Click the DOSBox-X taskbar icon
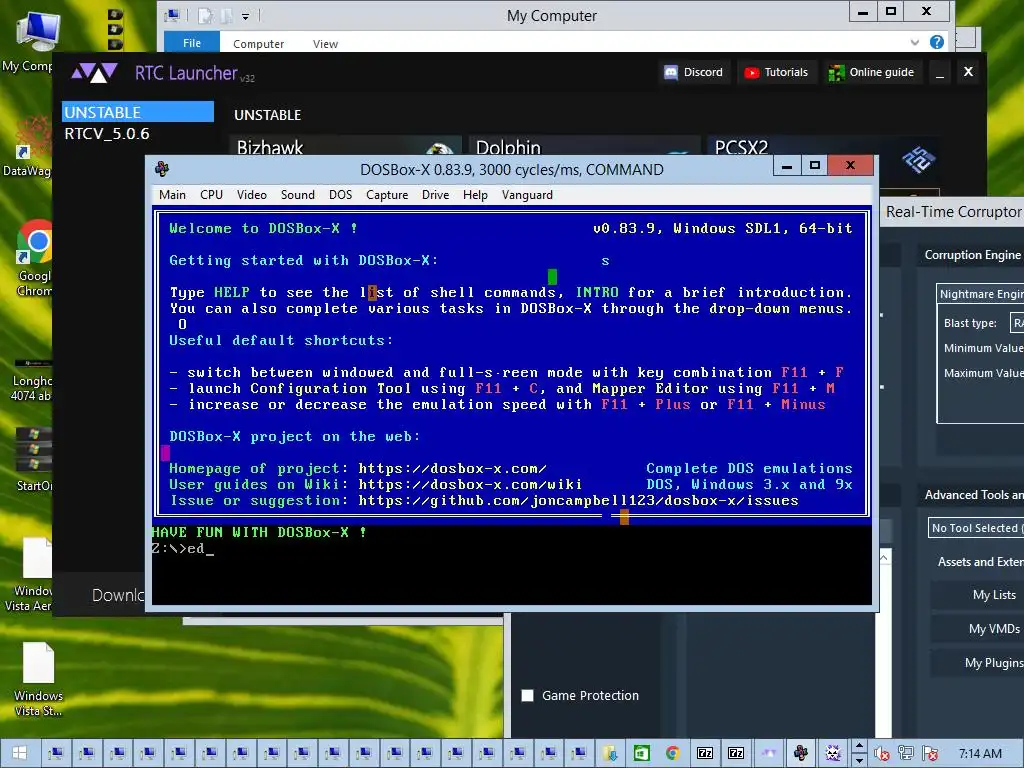 coord(801,753)
